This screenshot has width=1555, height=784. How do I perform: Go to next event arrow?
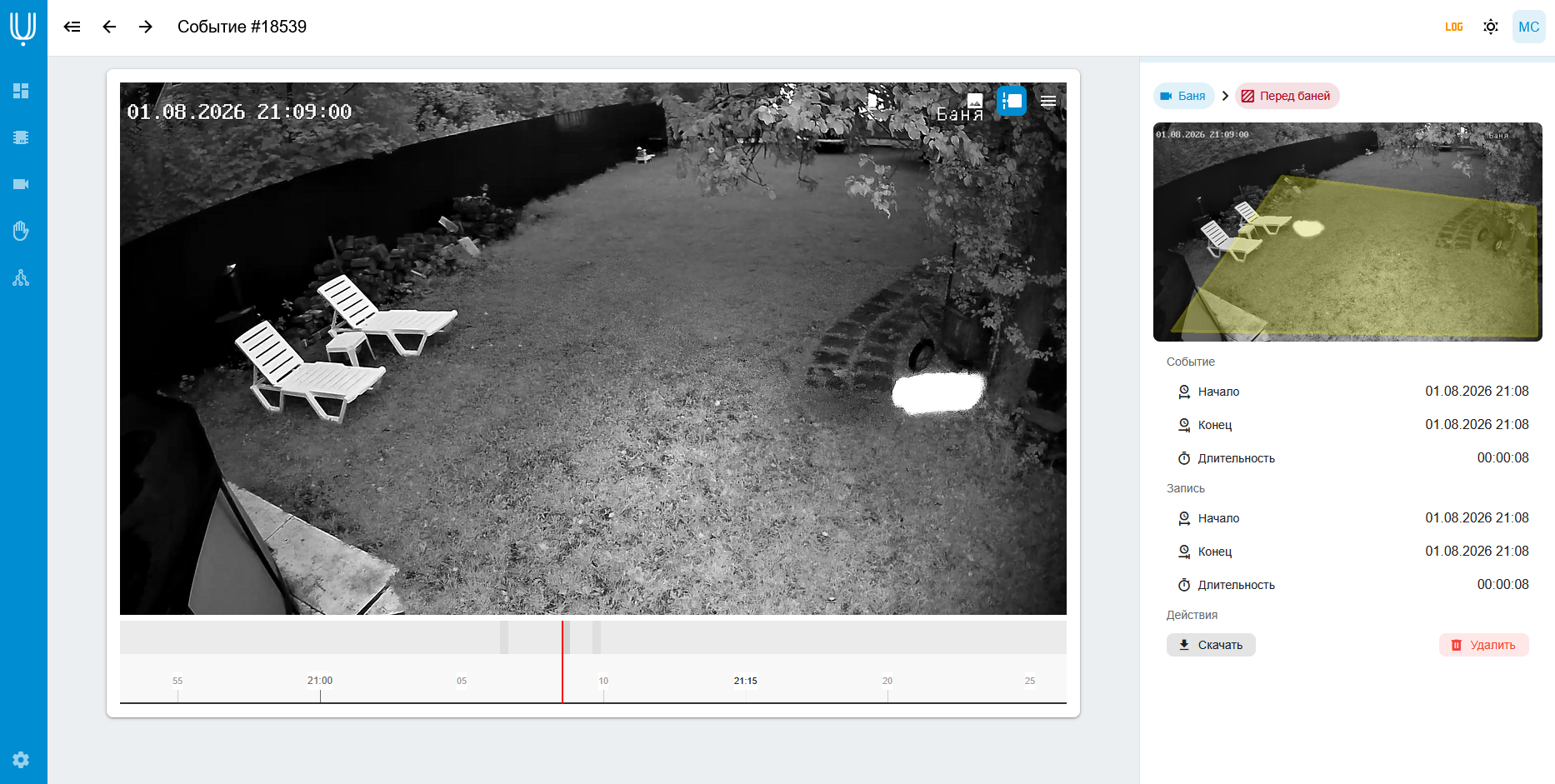(146, 27)
